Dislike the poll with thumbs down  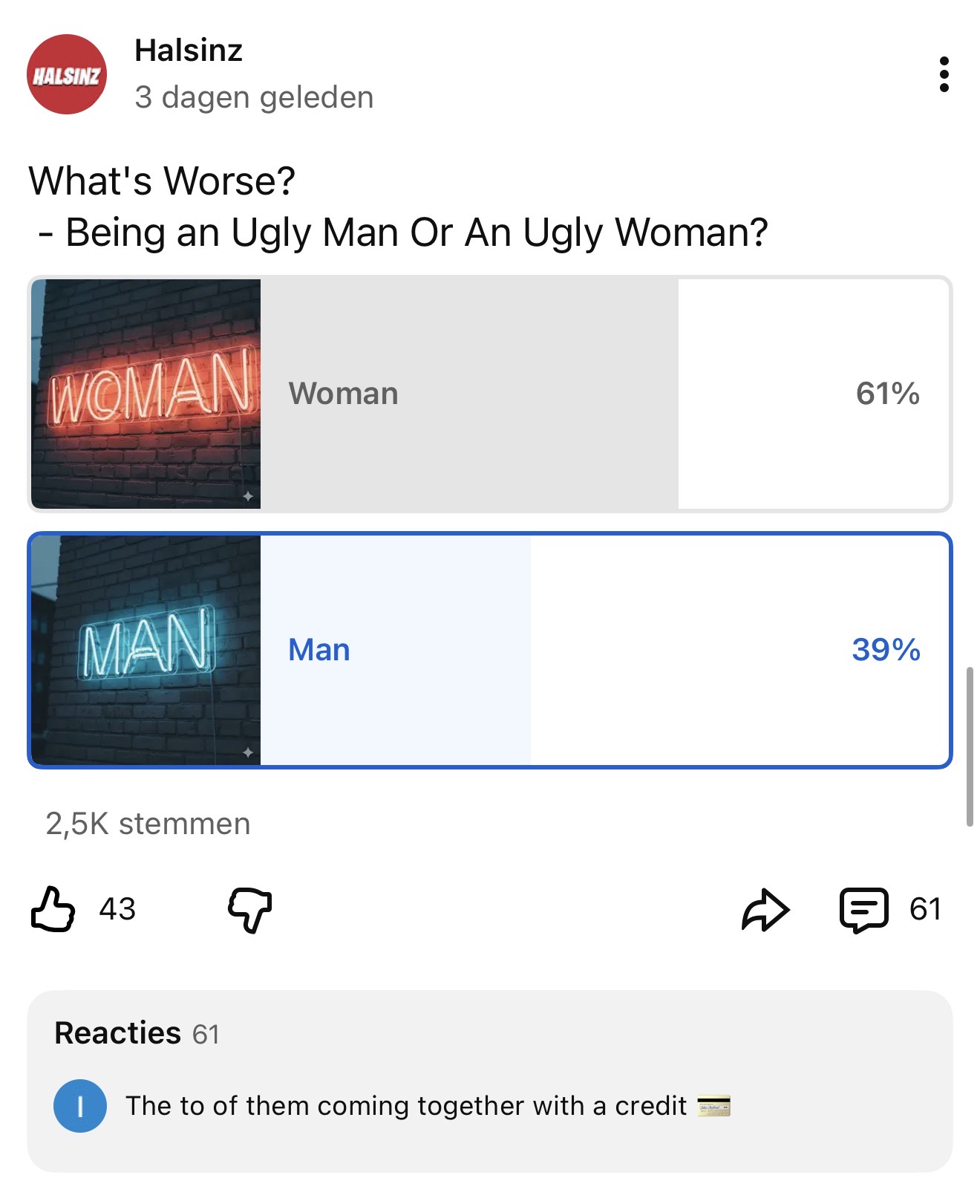point(249,908)
